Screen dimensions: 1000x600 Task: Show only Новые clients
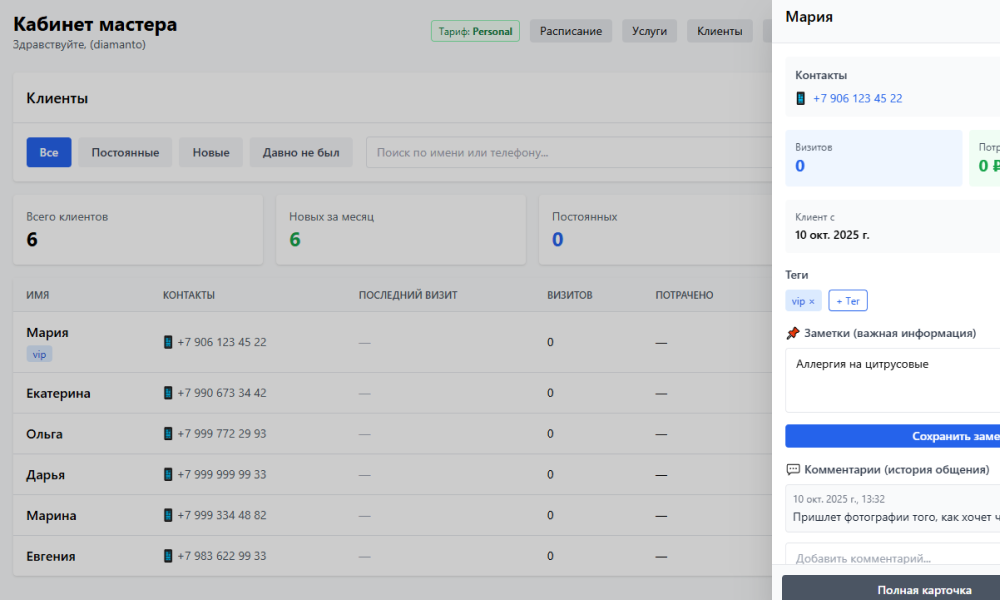[211, 153]
